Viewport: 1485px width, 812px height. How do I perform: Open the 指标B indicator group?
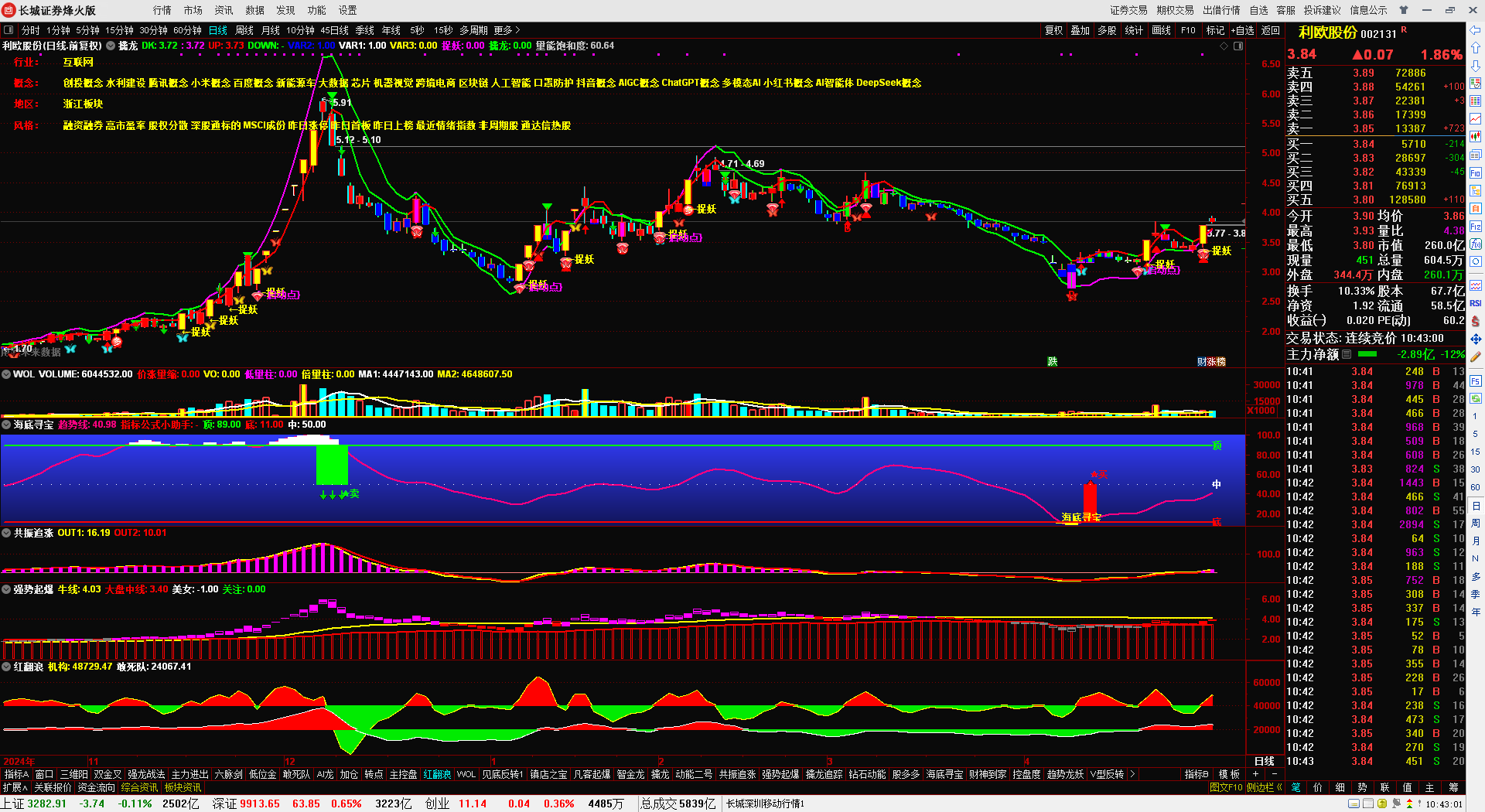(x=1197, y=774)
